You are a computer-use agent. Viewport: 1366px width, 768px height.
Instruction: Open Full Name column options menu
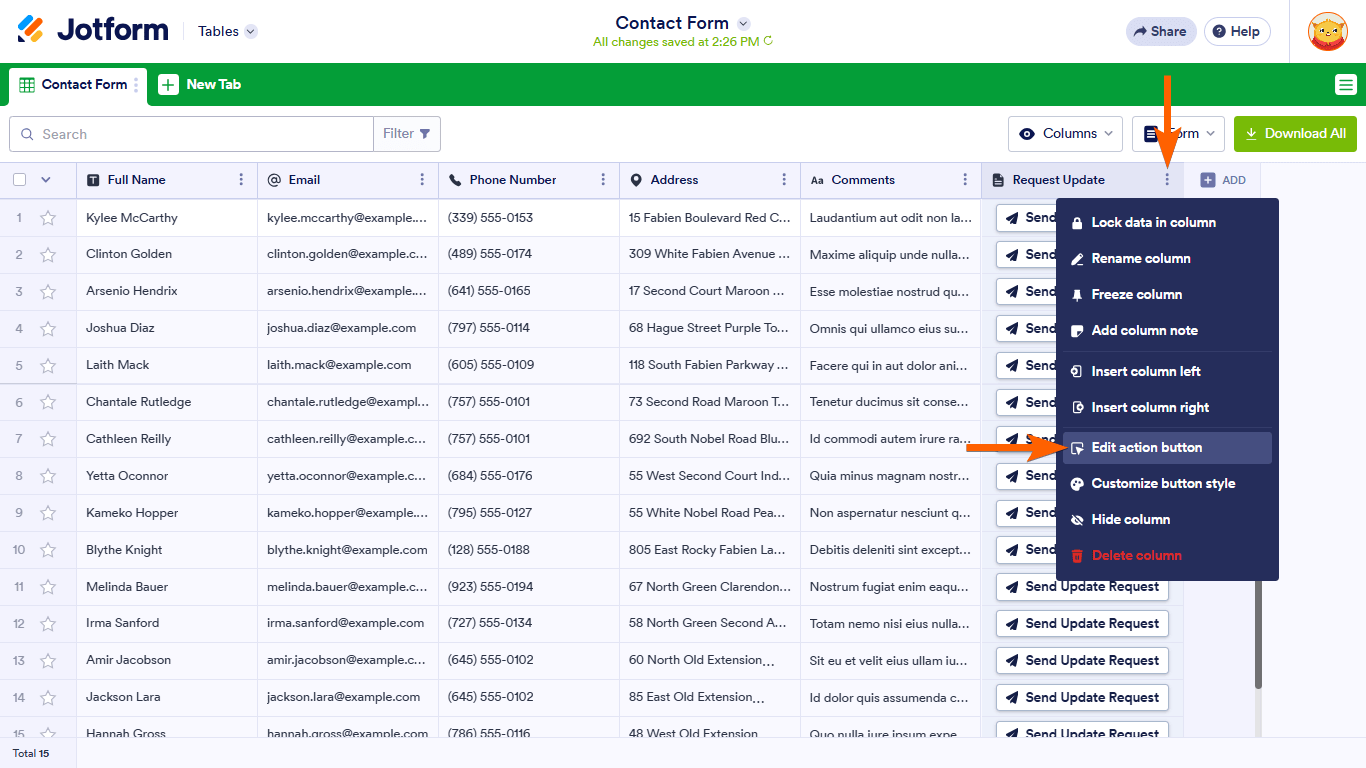[x=241, y=180]
